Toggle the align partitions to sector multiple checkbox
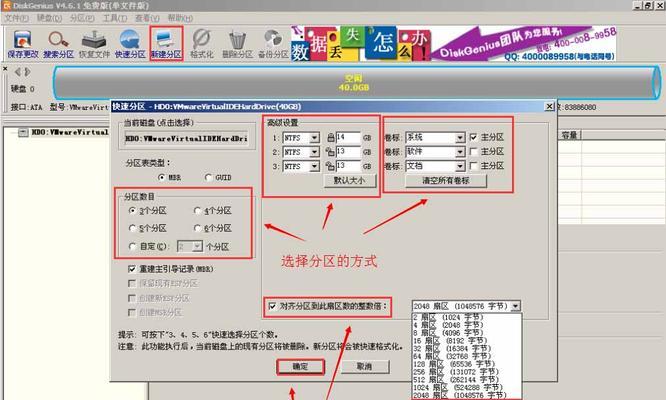The width and height of the screenshot is (666, 400). click(x=273, y=306)
